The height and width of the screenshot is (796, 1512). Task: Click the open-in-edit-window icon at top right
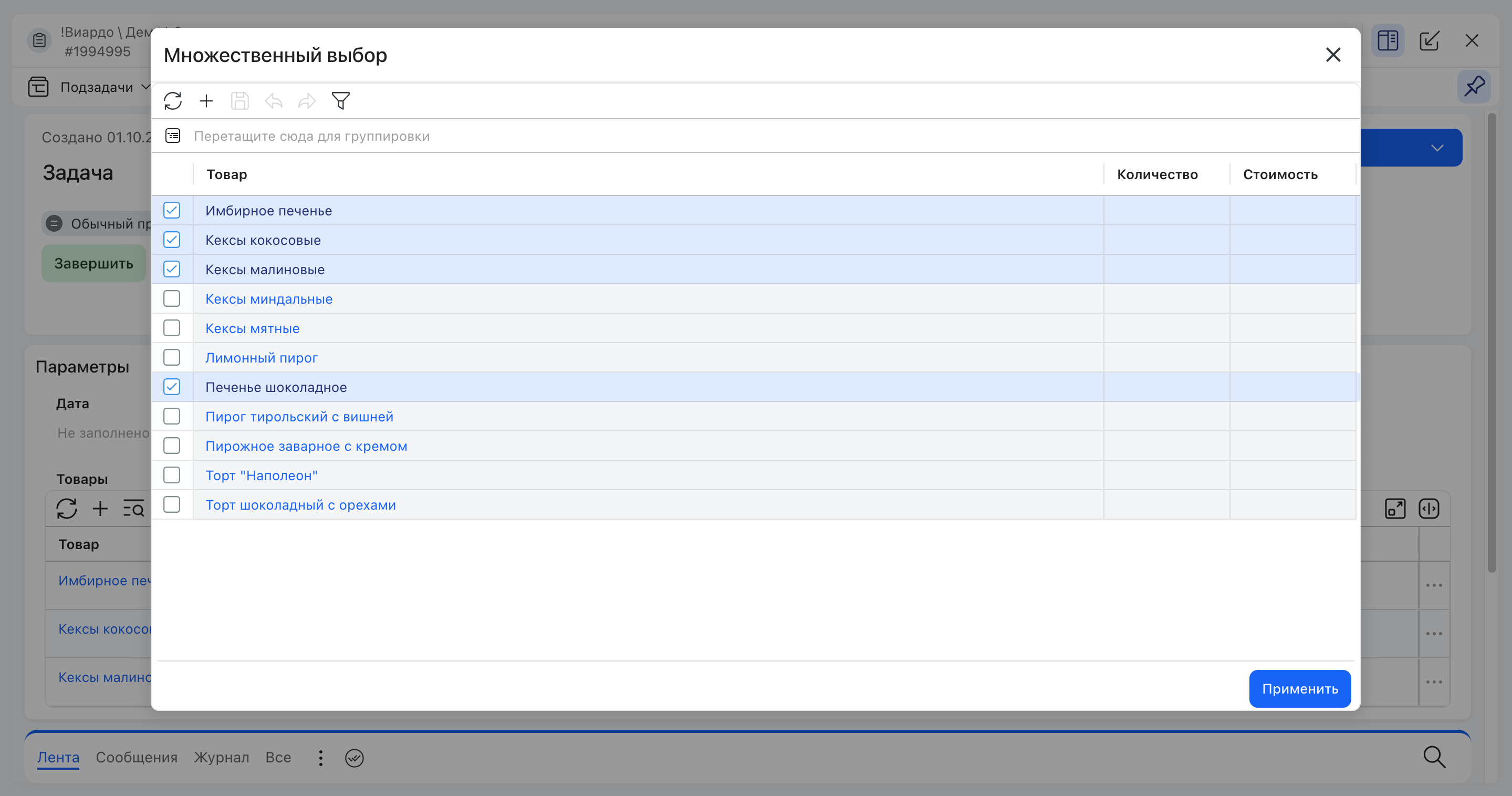pos(1429,40)
